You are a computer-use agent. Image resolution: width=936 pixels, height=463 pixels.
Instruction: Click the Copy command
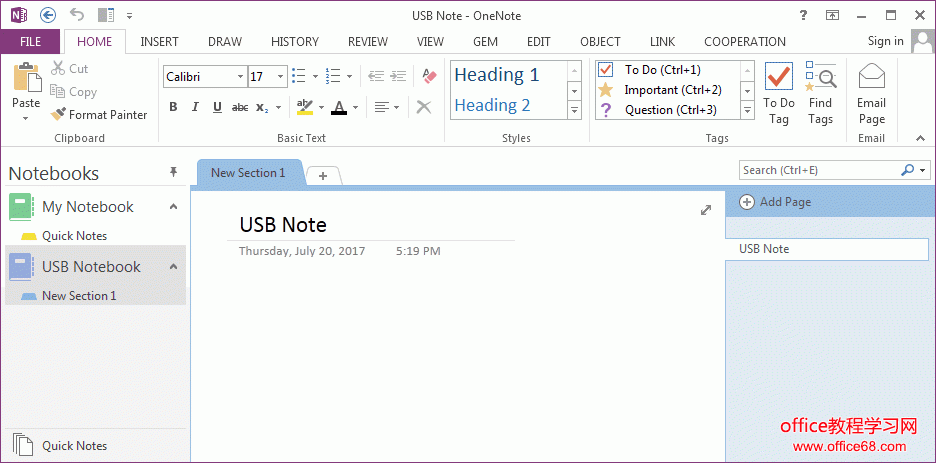[x=73, y=92]
